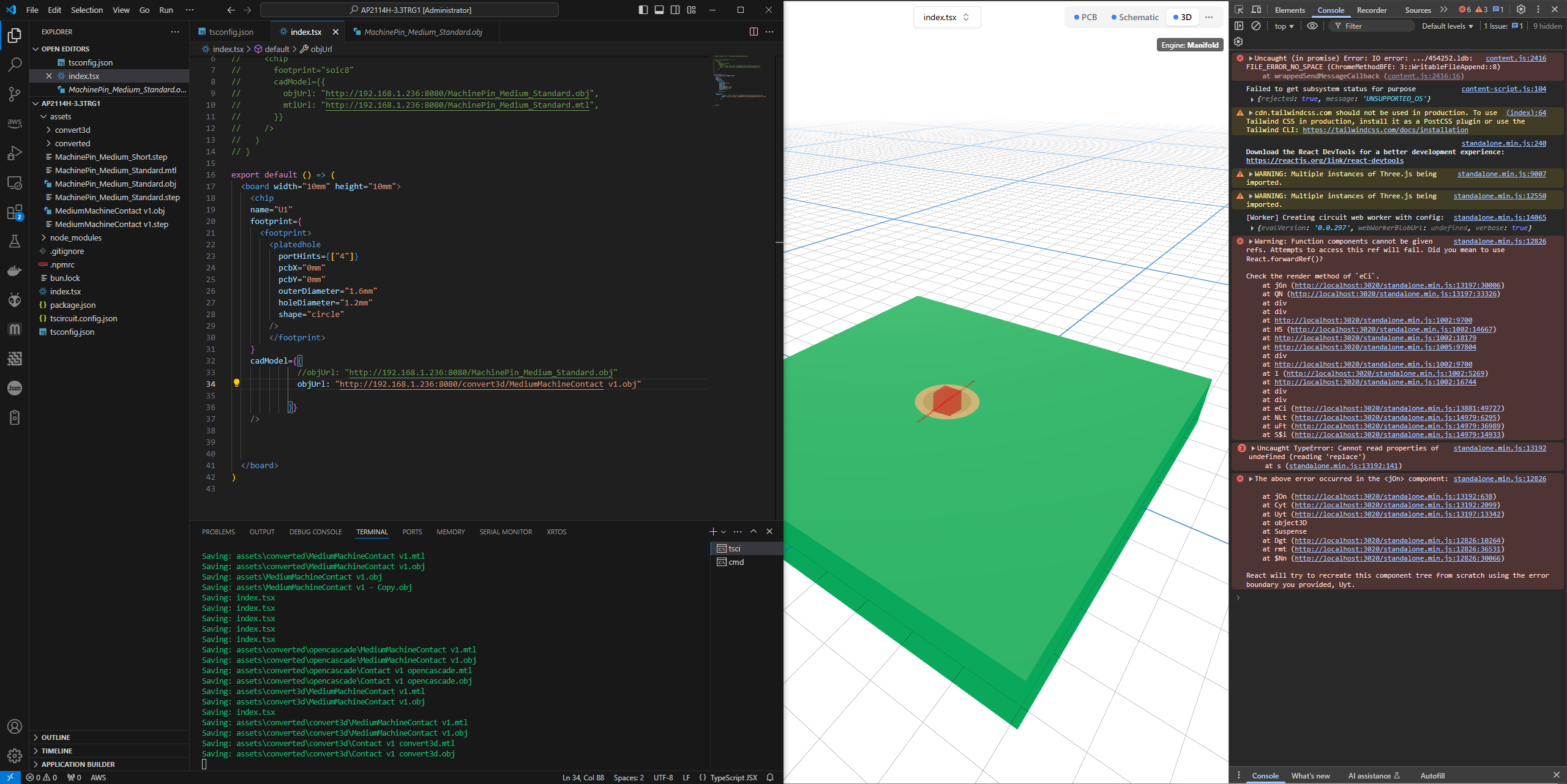Click the inspect element picker icon
1567x784 pixels.
1239,10
